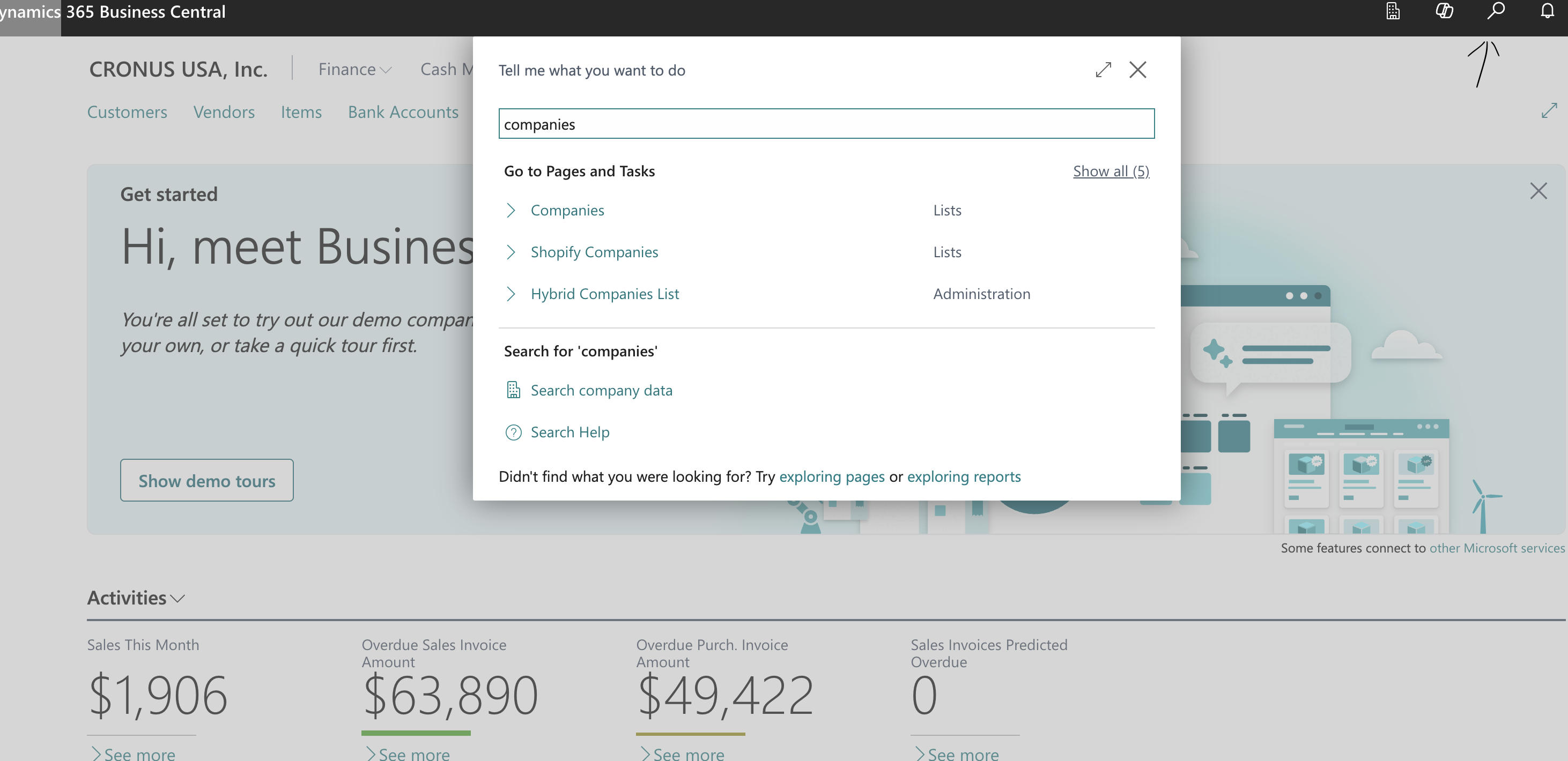The height and width of the screenshot is (761, 1568).
Task: Open the Vendors menu item
Action: pyautogui.click(x=224, y=112)
